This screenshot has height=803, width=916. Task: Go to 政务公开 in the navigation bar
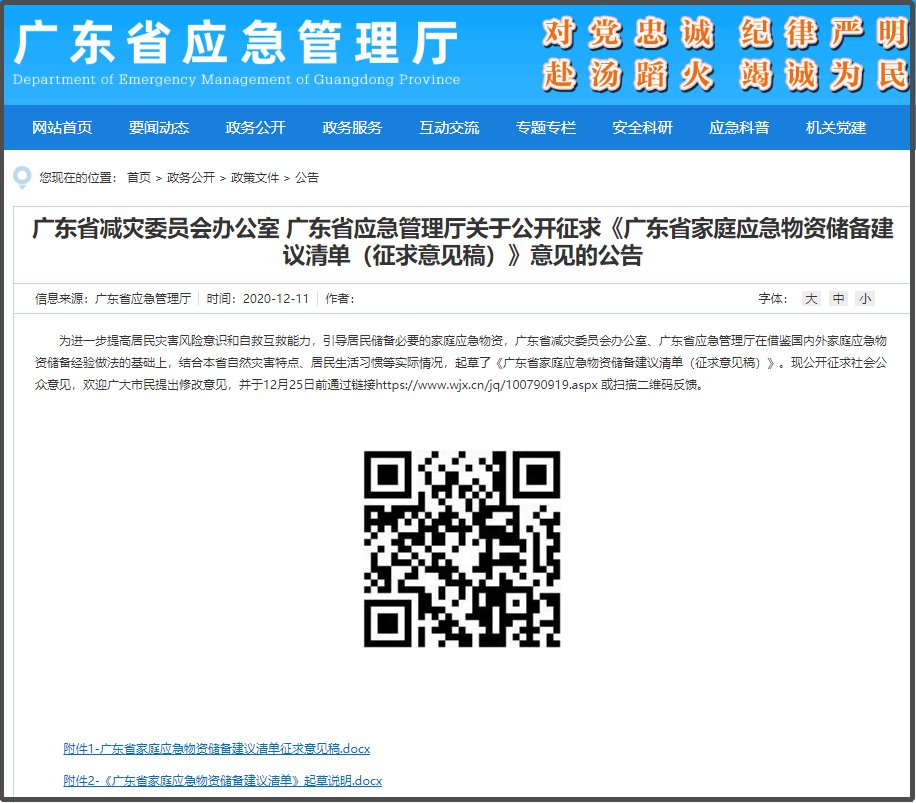(x=255, y=127)
